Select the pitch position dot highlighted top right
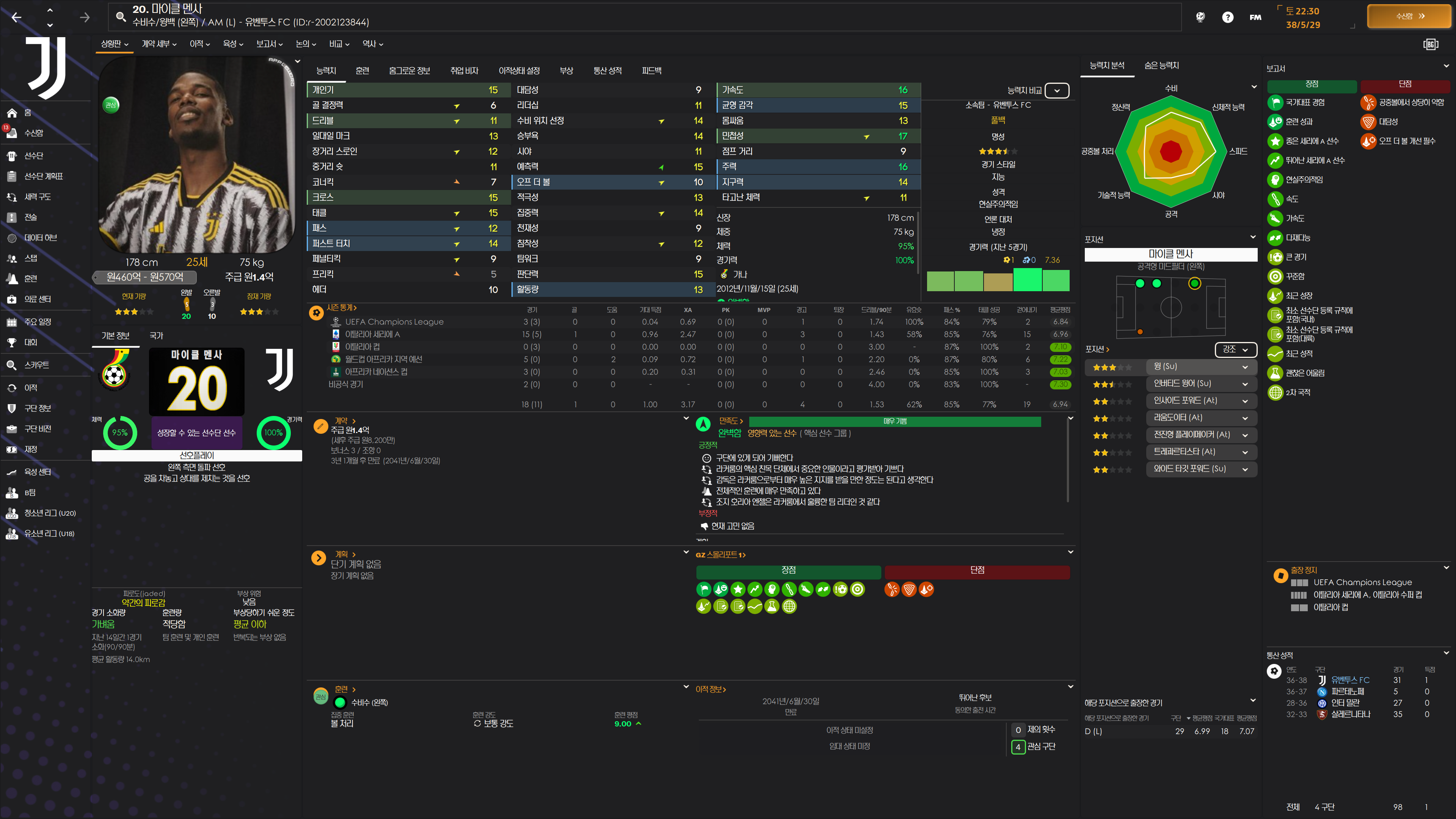1456x819 pixels. (x=1194, y=283)
